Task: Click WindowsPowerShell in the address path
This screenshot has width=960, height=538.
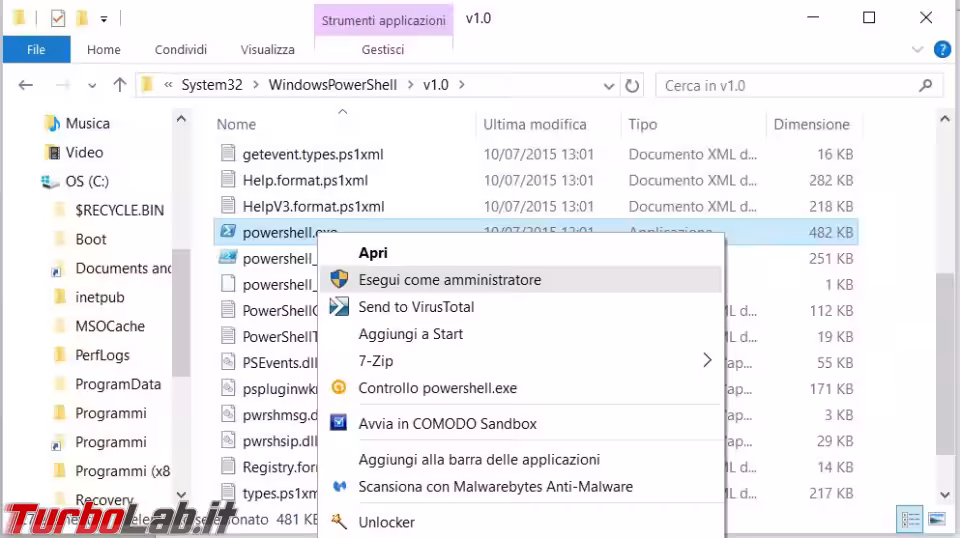Action: (332, 85)
